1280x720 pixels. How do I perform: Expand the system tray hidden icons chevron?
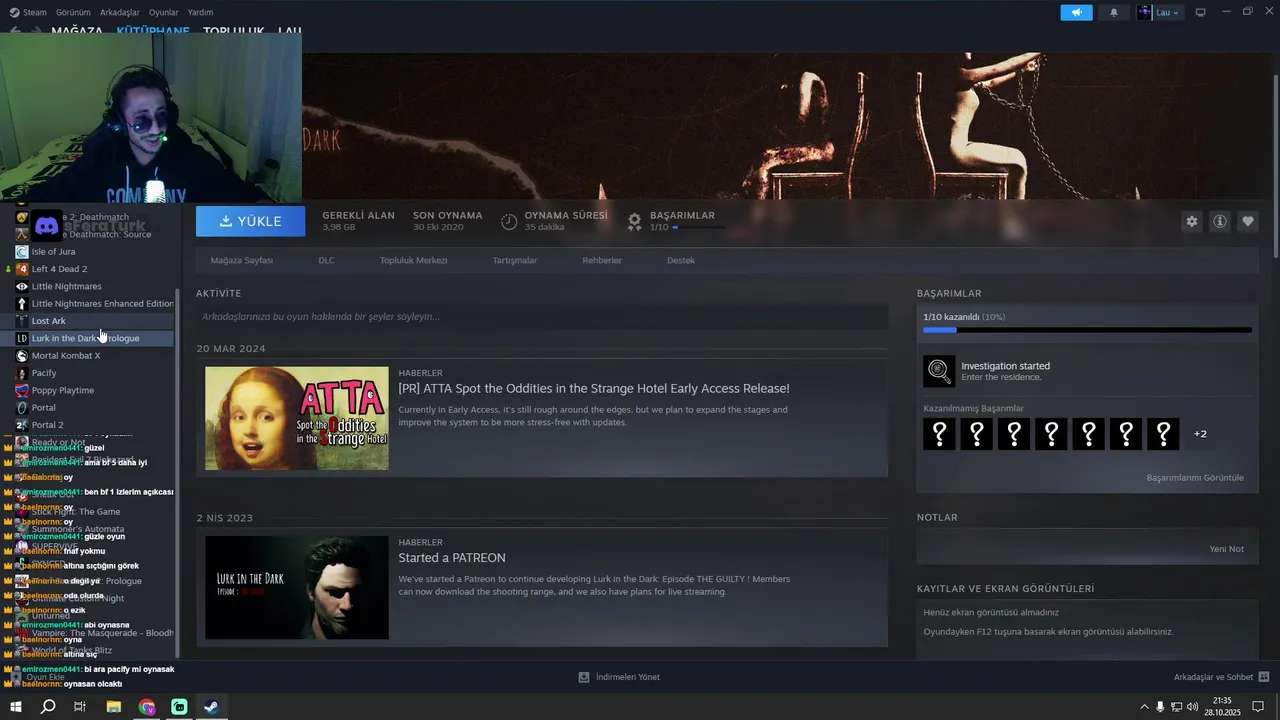point(1144,707)
